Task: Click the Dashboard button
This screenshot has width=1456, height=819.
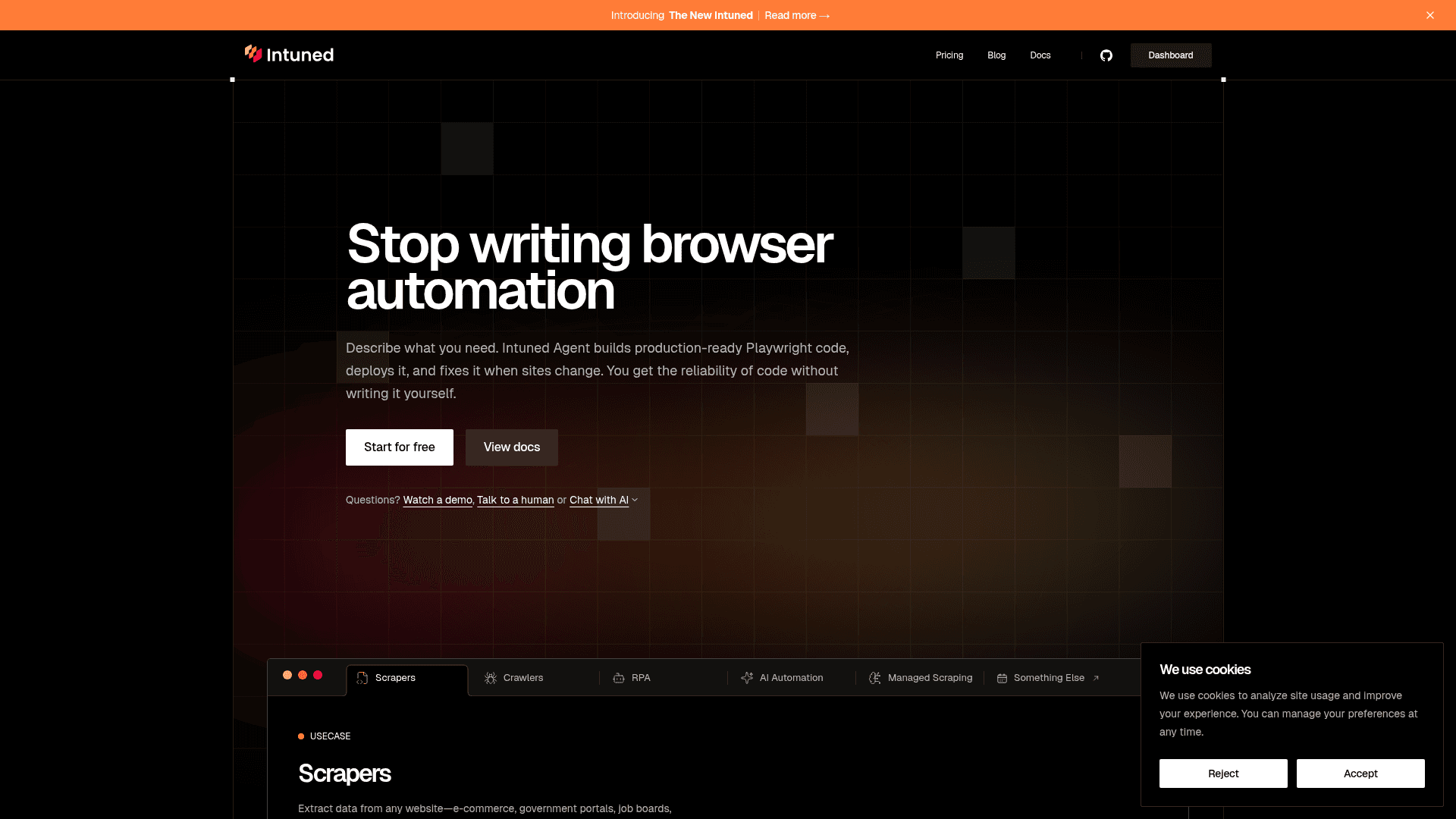Action: tap(1171, 55)
